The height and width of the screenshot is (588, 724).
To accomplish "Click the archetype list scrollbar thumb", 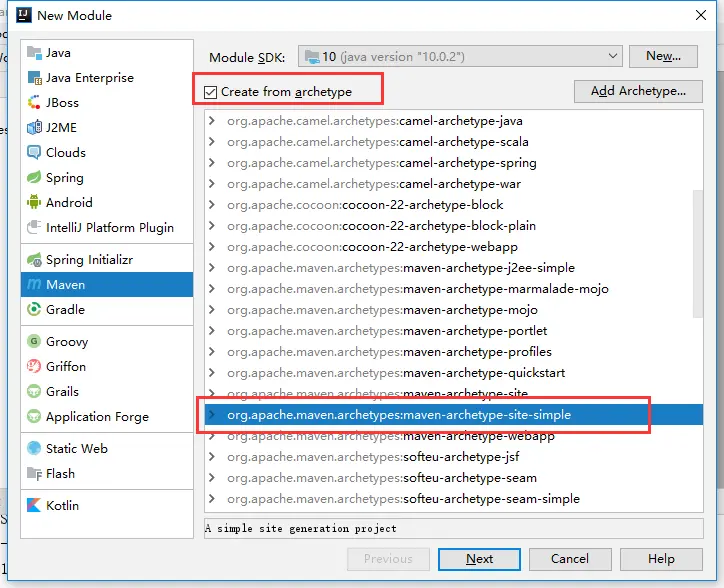I will click(x=698, y=253).
